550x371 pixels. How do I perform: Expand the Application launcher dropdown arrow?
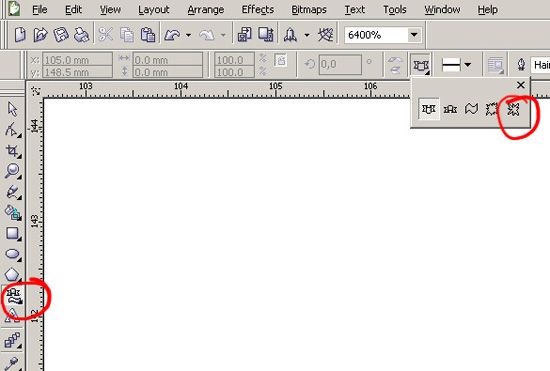[307, 35]
